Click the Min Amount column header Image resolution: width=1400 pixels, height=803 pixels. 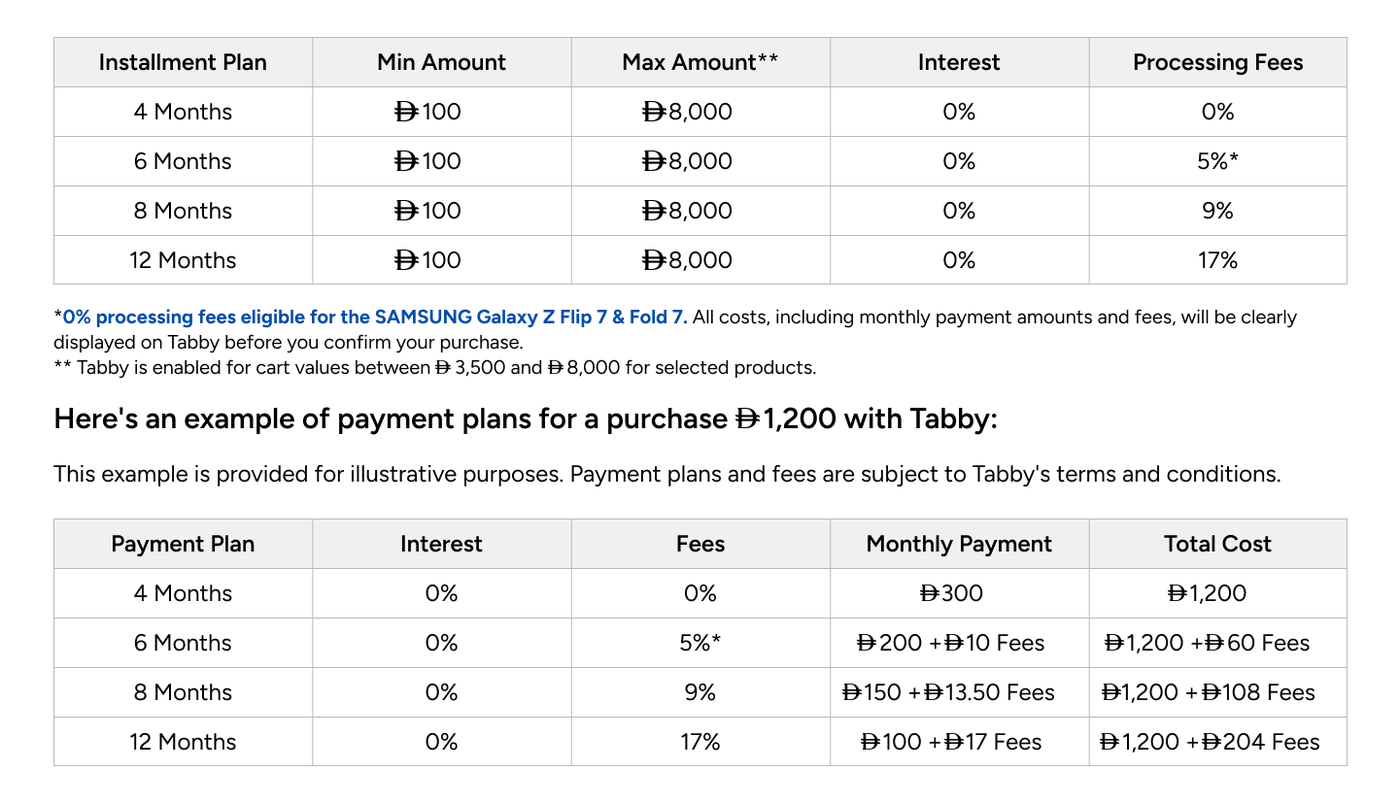tap(441, 62)
